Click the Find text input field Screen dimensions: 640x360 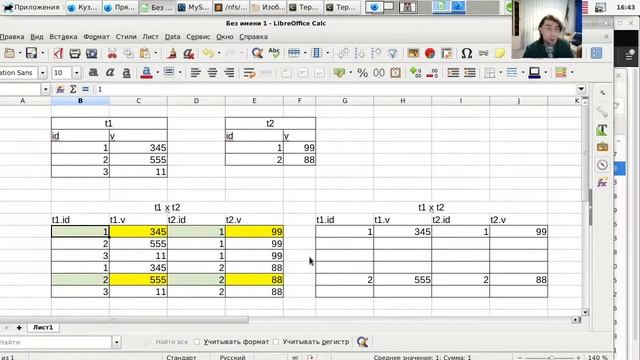[56, 342]
